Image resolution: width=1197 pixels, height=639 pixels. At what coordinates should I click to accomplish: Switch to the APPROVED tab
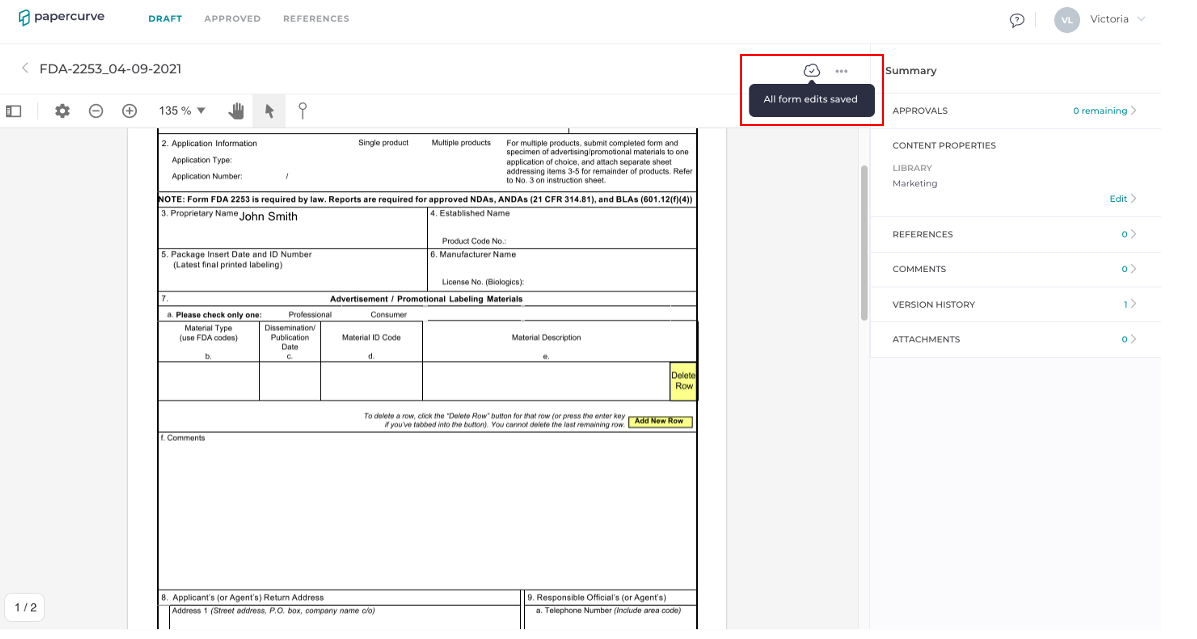point(232,18)
